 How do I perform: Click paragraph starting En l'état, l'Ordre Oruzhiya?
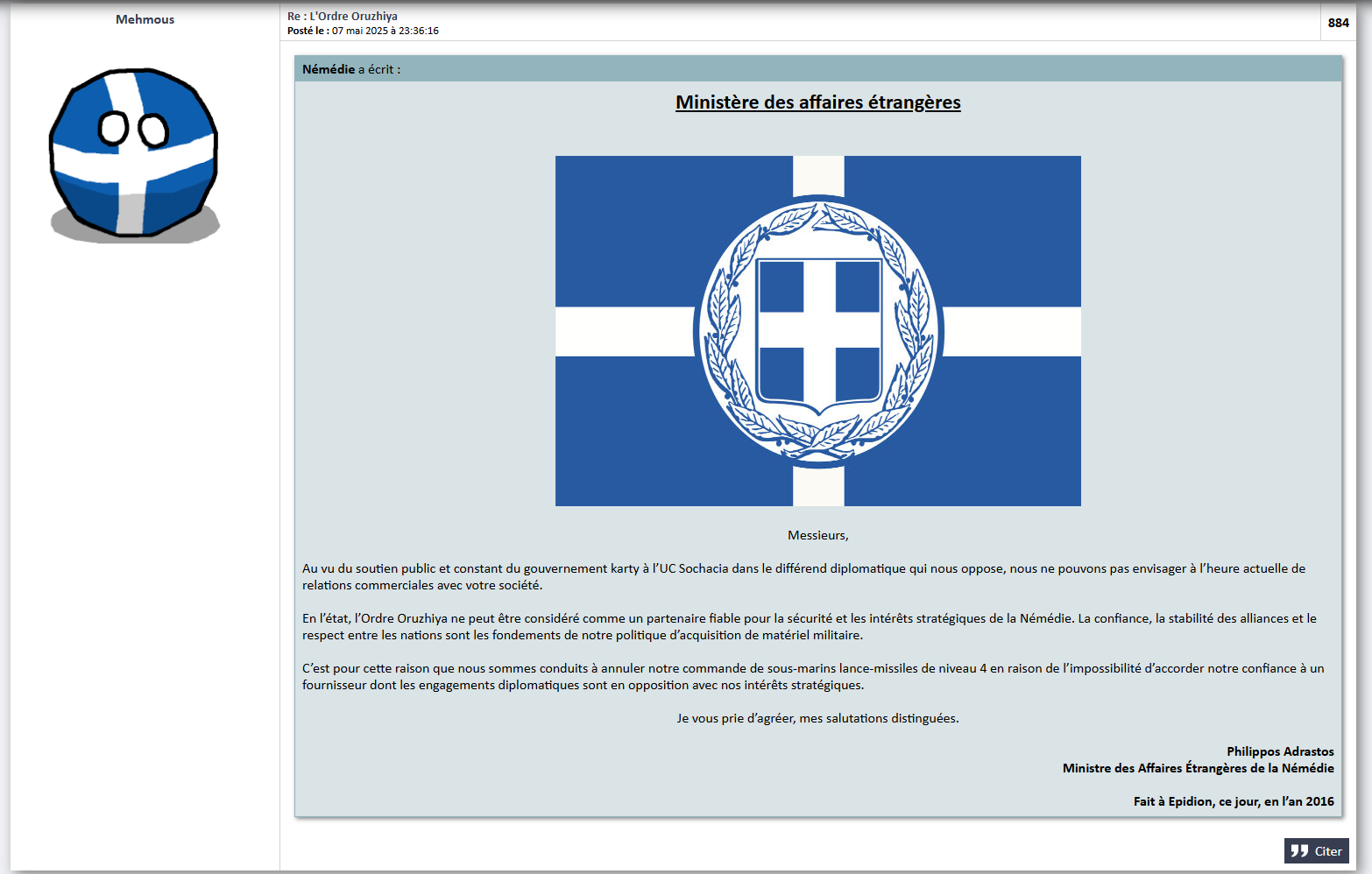810,627
